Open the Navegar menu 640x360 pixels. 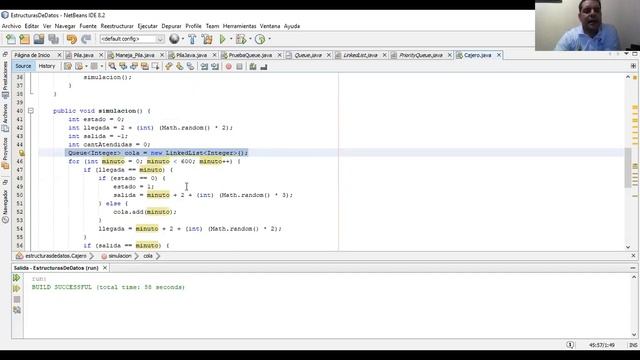coord(65,26)
